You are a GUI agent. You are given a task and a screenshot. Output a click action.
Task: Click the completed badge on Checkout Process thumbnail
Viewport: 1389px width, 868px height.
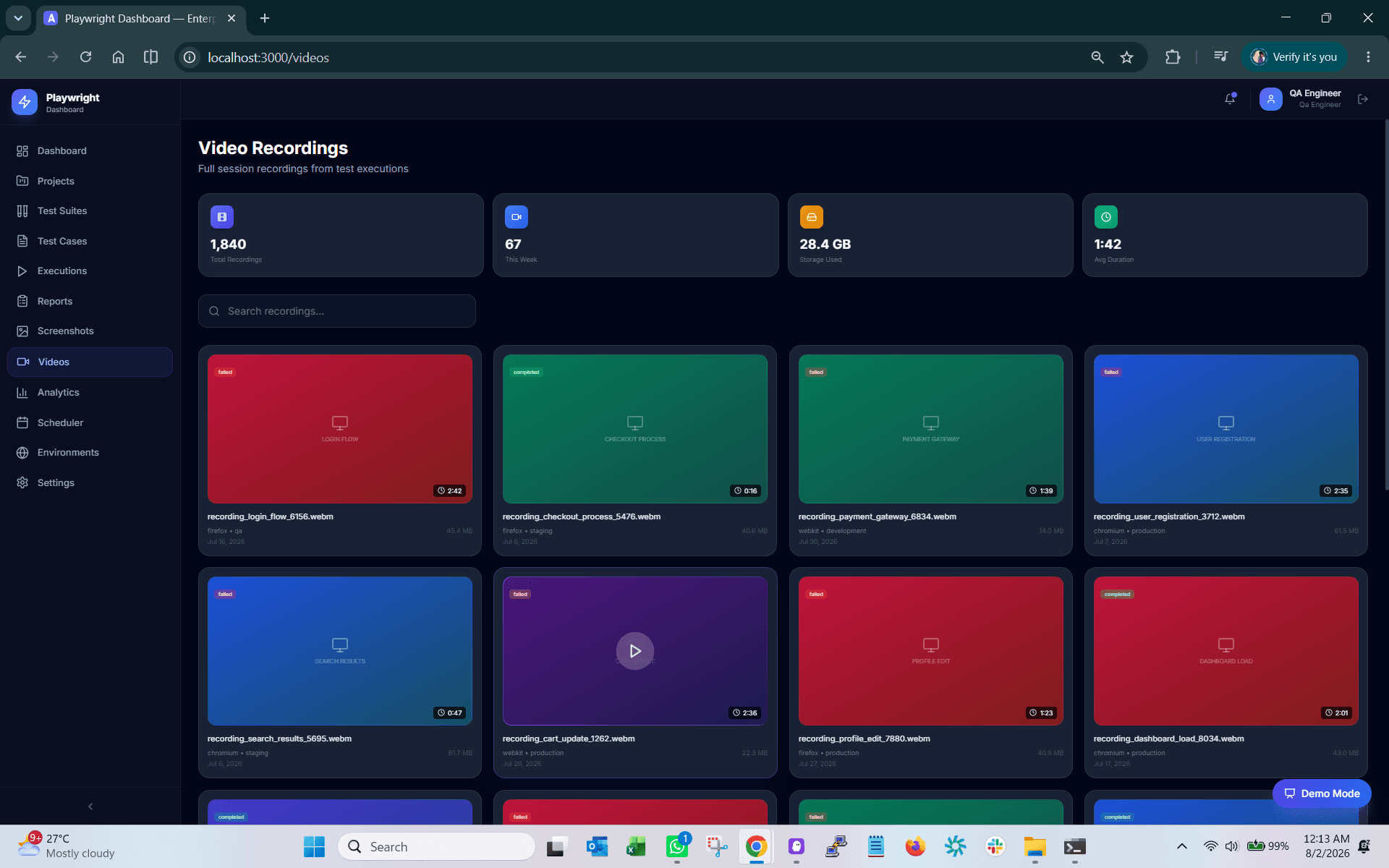pos(526,373)
